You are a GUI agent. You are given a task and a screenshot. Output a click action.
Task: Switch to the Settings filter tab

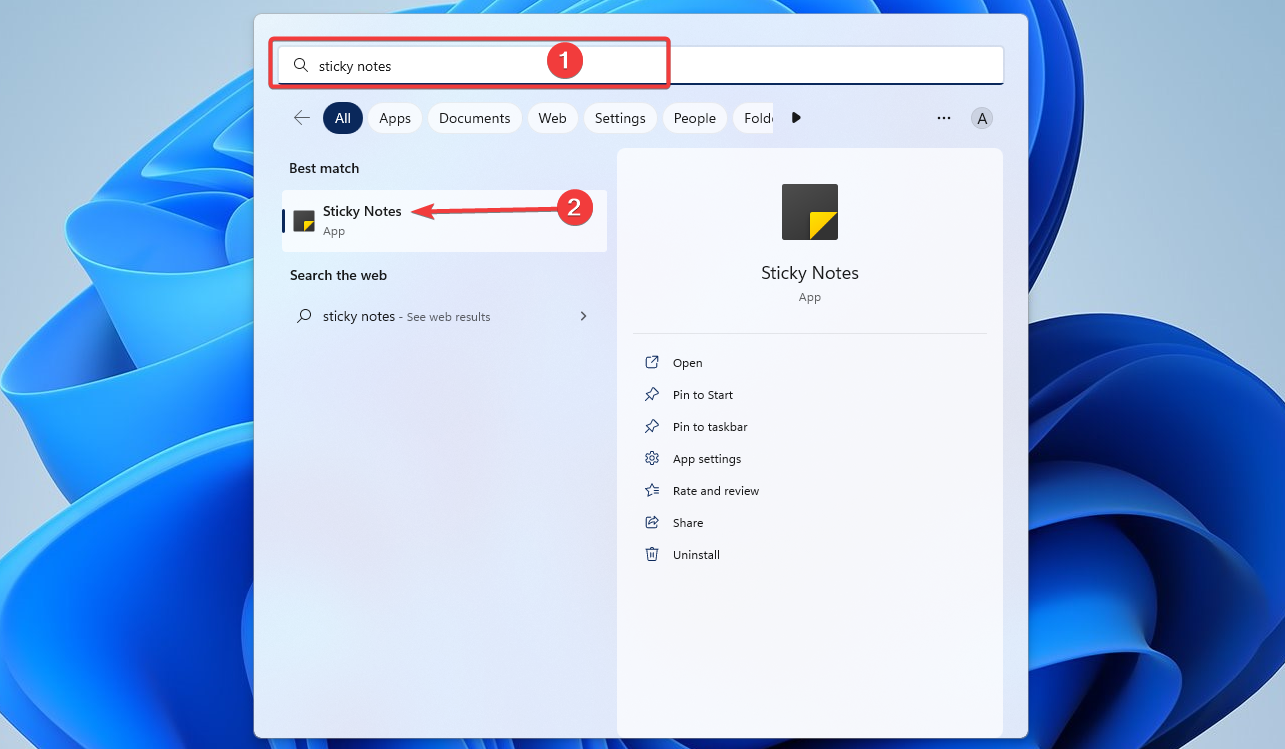point(620,118)
